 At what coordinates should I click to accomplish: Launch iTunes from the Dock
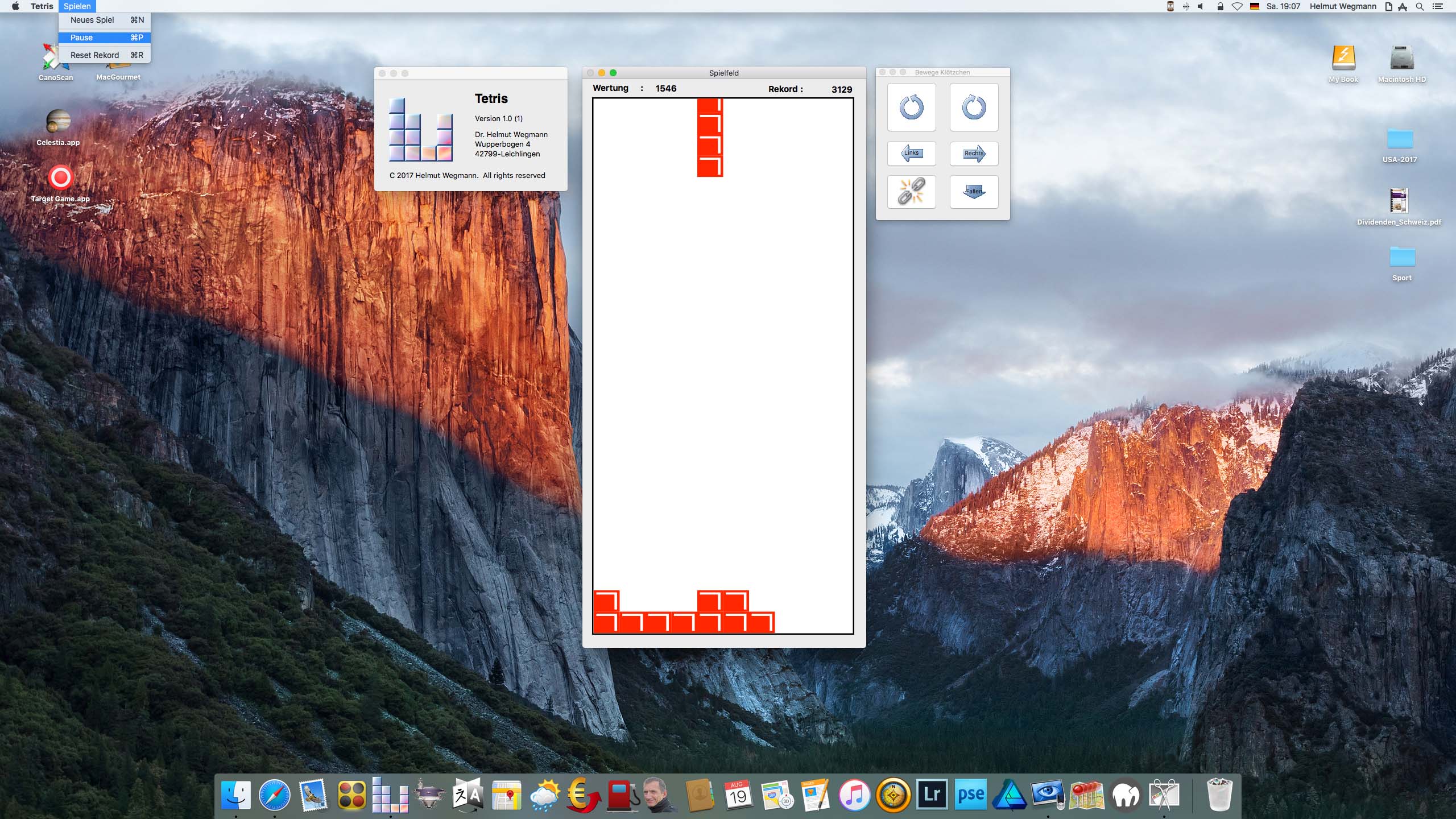854,795
